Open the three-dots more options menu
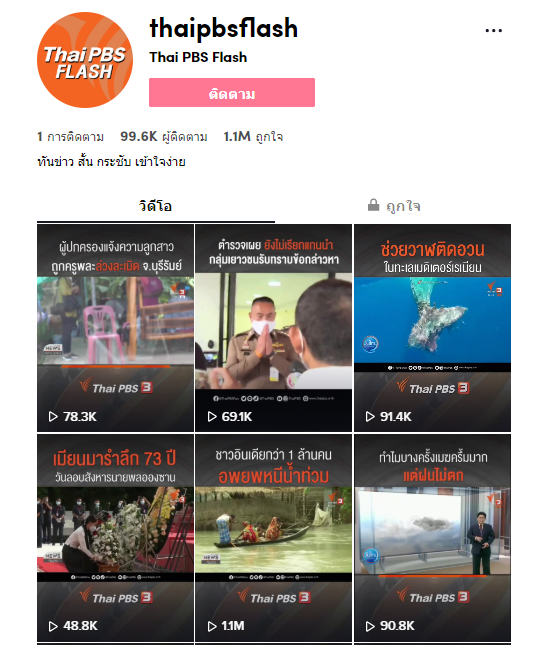The image size is (549, 645). tap(493, 30)
